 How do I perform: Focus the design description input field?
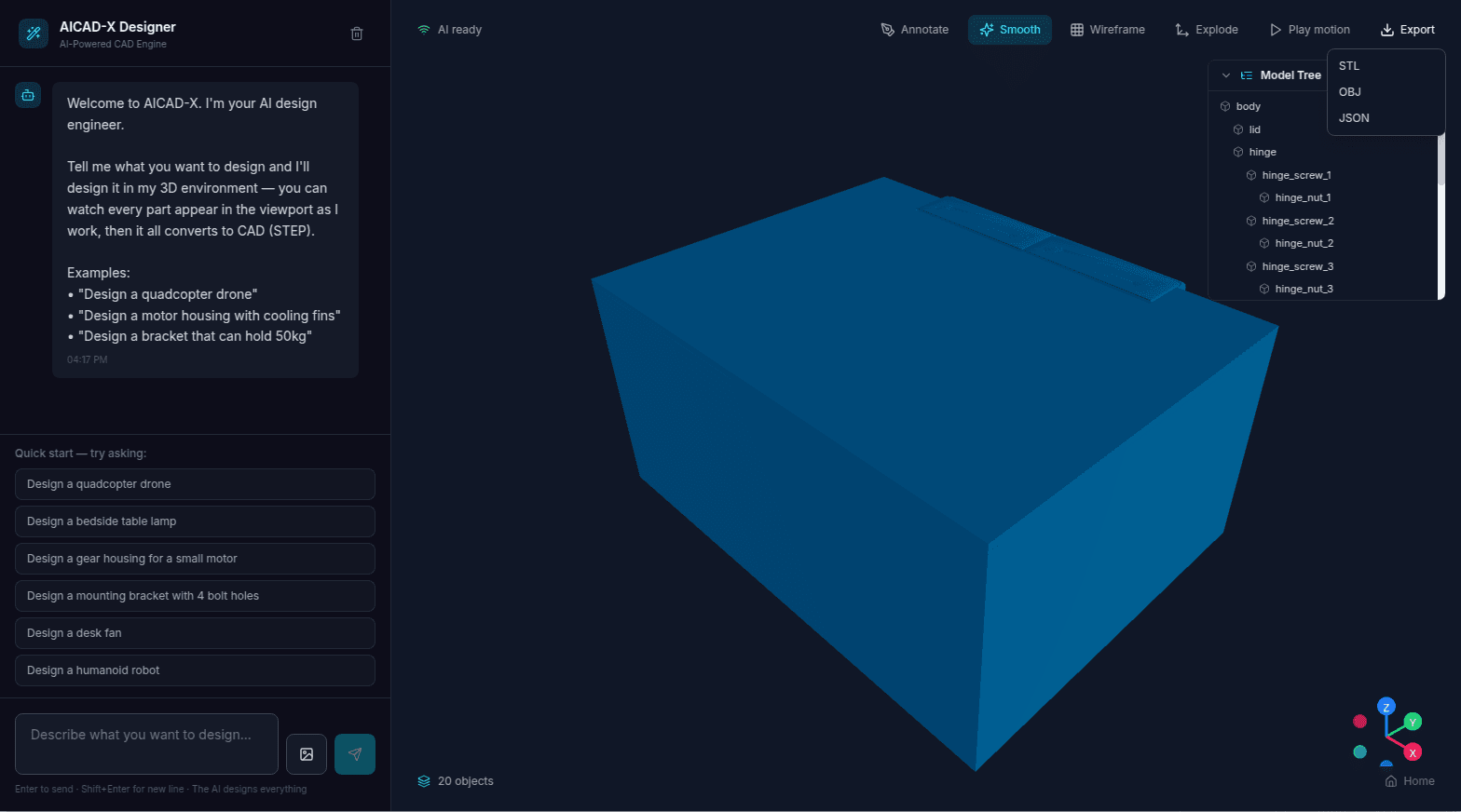click(x=146, y=744)
